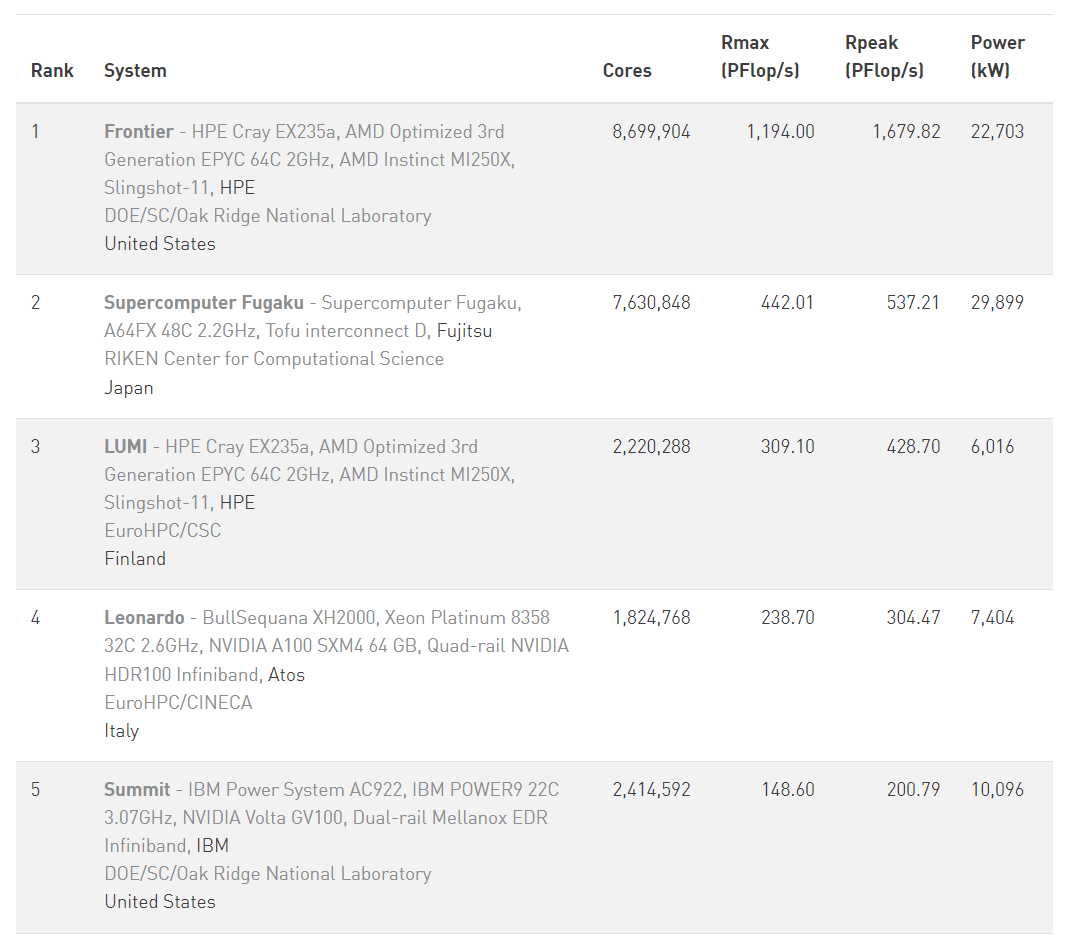
Task: Click rank number 1
Action: [35, 131]
